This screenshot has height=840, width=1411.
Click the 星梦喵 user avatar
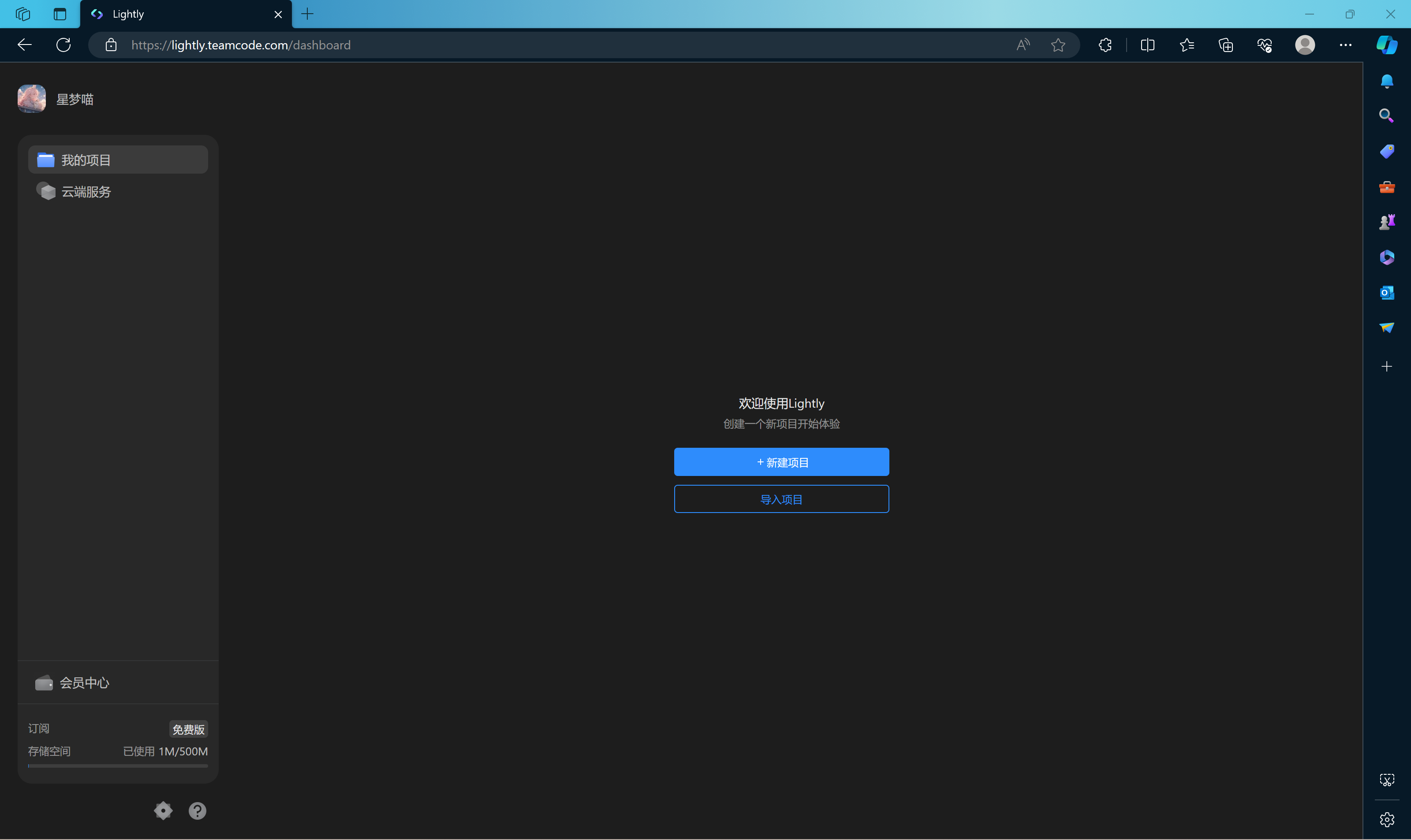pyautogui.click(x=32, y=99)
